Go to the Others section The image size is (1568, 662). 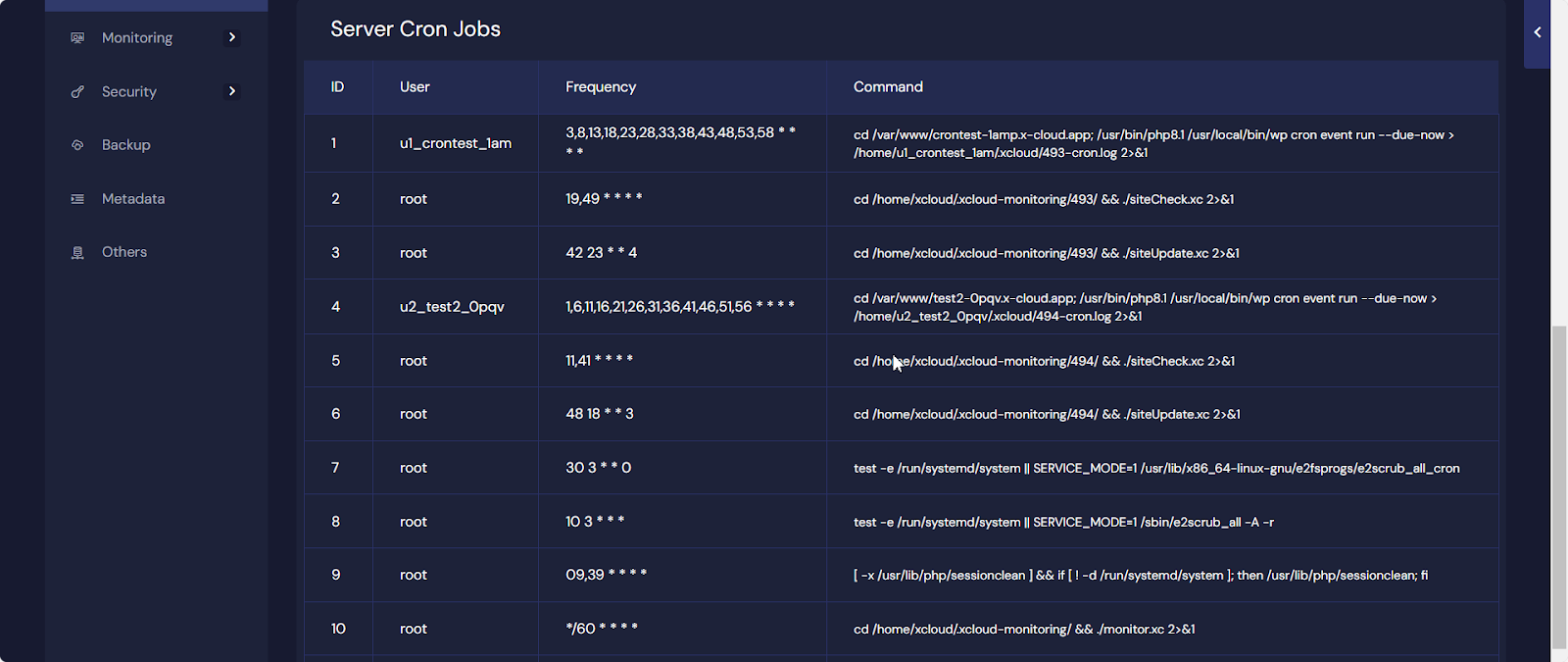point(124,252)
